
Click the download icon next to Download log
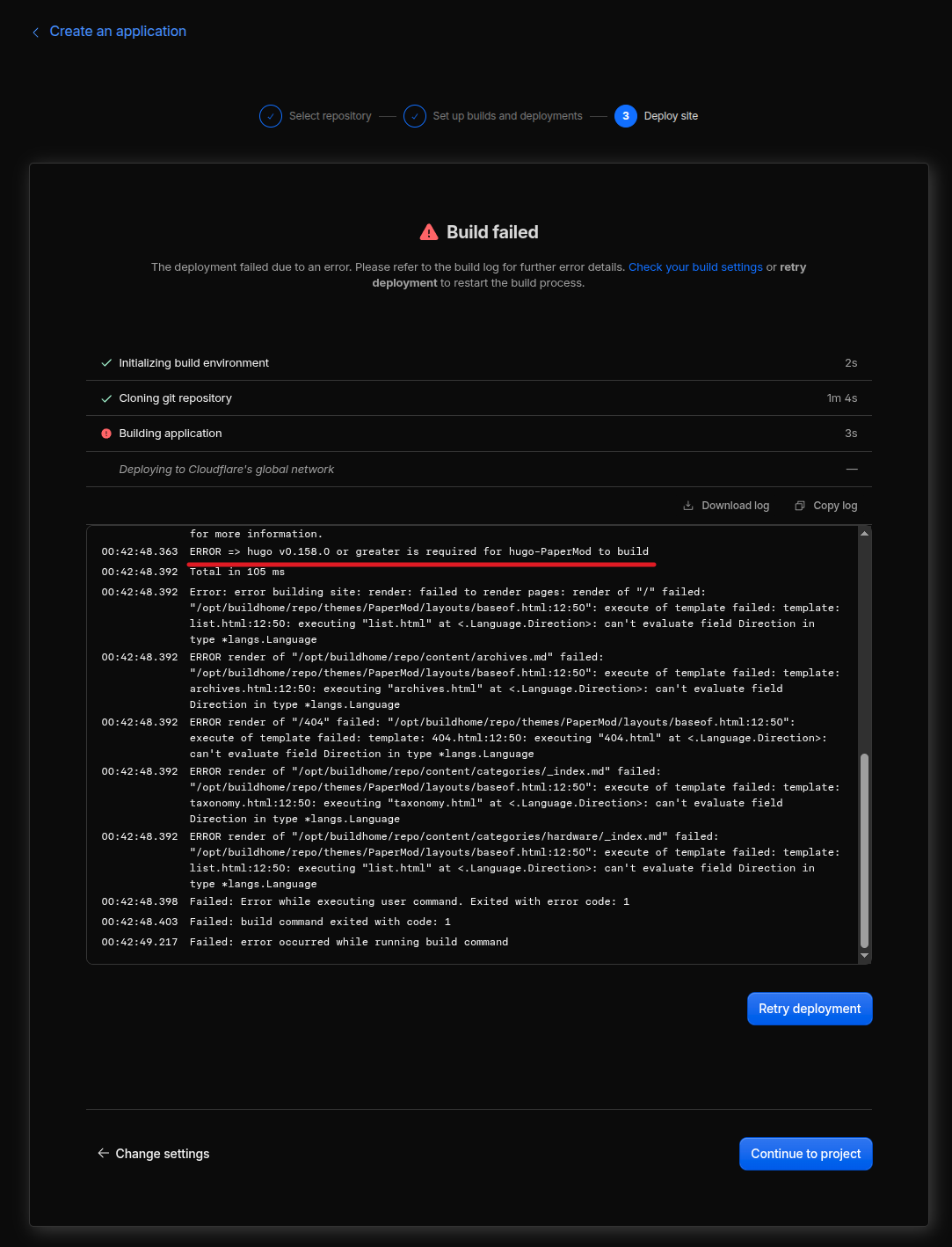pyautogui.click(x=688, y=506)
